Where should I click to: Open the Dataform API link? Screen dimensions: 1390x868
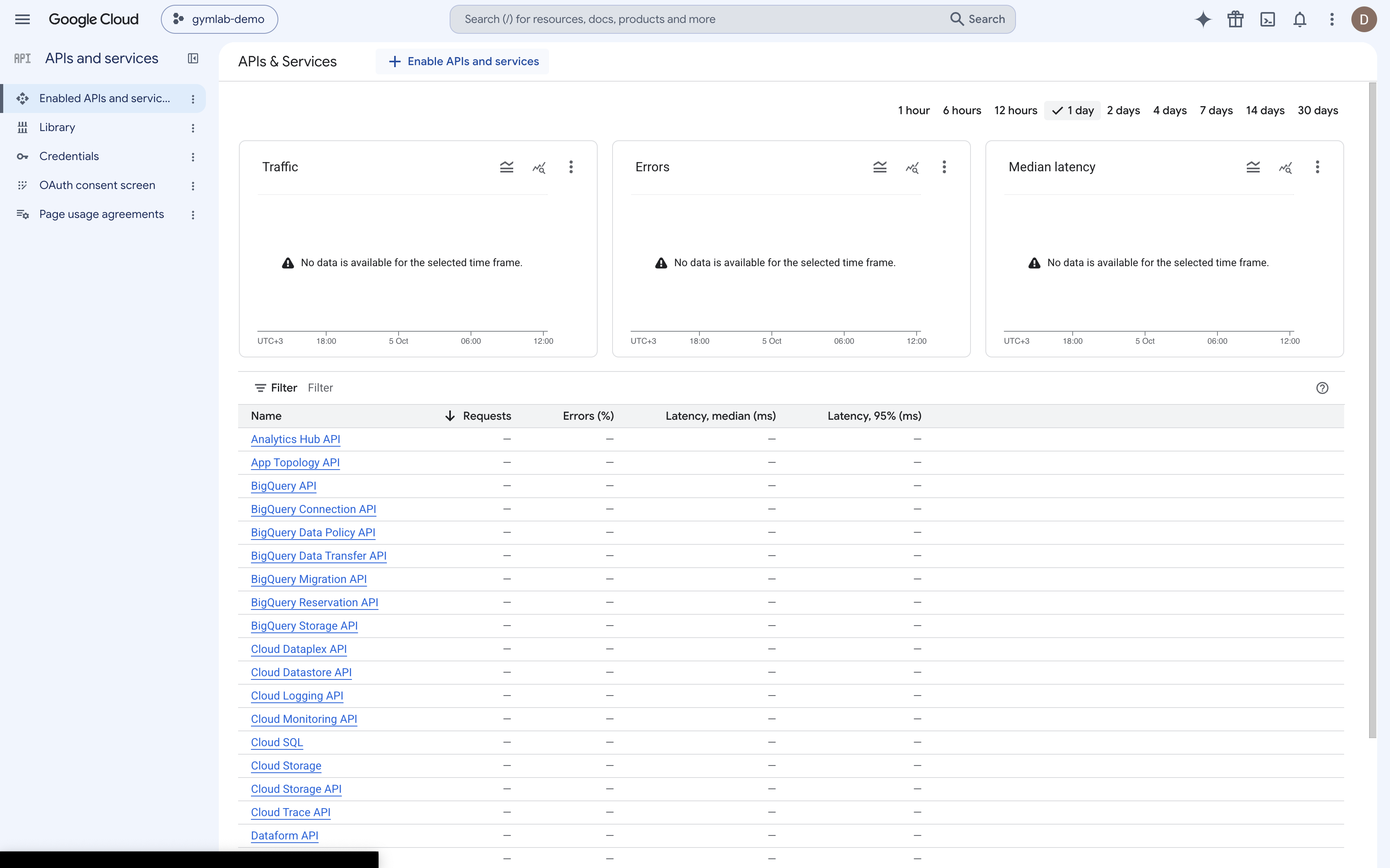[x=284, y=836]
